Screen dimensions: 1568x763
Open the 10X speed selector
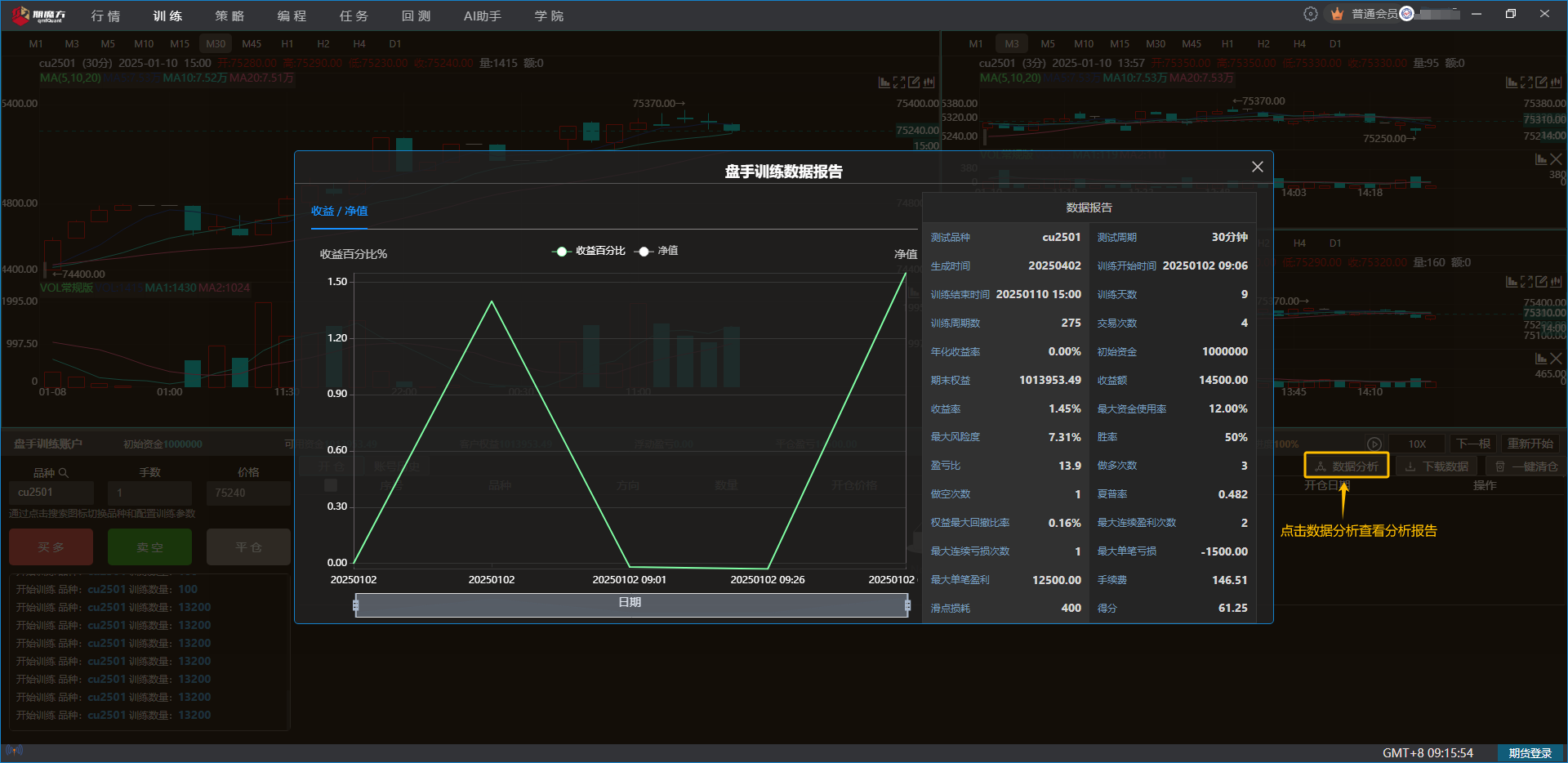click(x=1417, y=444)
